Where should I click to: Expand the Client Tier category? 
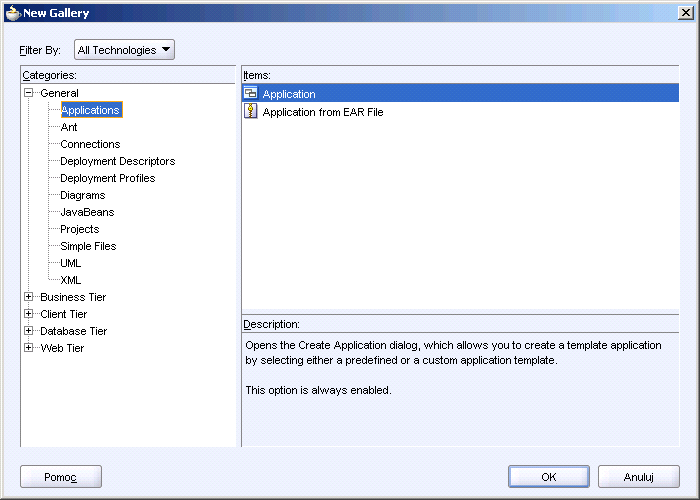[29, 314]
